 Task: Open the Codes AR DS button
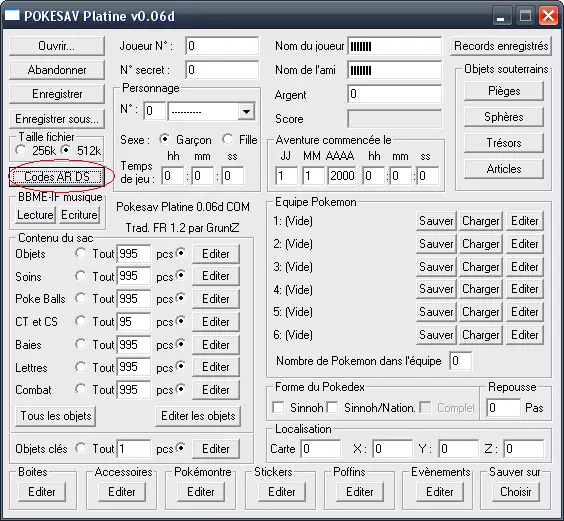pos(57,177)
